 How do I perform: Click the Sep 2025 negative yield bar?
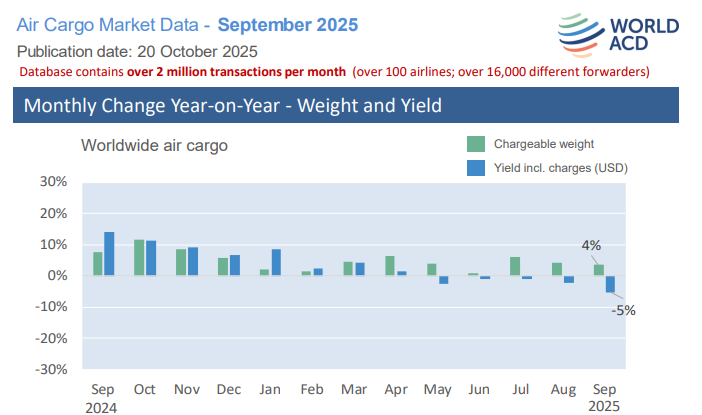pyautogui.click(x=610, y=284)
